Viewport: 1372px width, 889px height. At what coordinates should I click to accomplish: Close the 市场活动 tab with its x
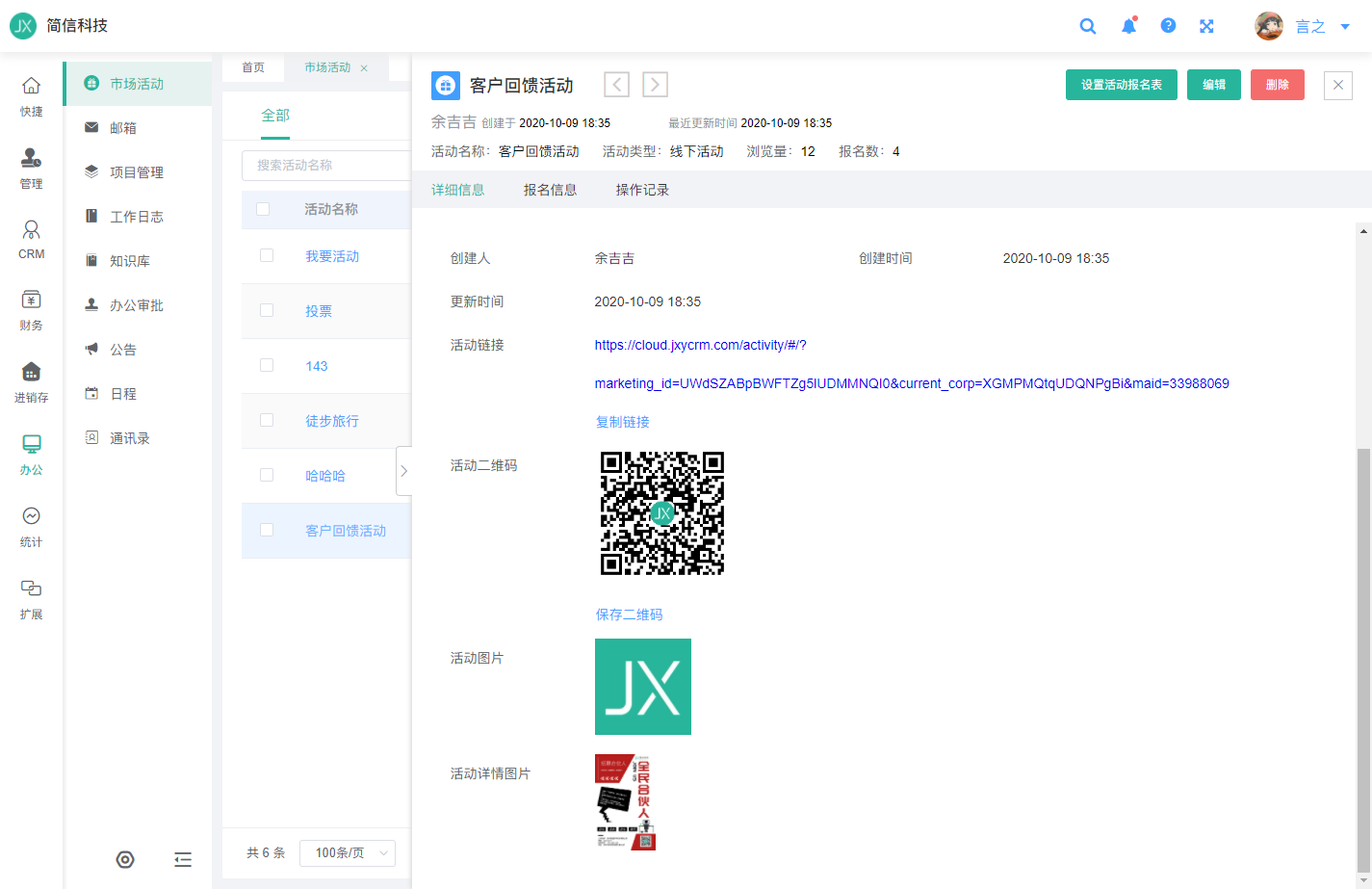click(x=364, y=68)
